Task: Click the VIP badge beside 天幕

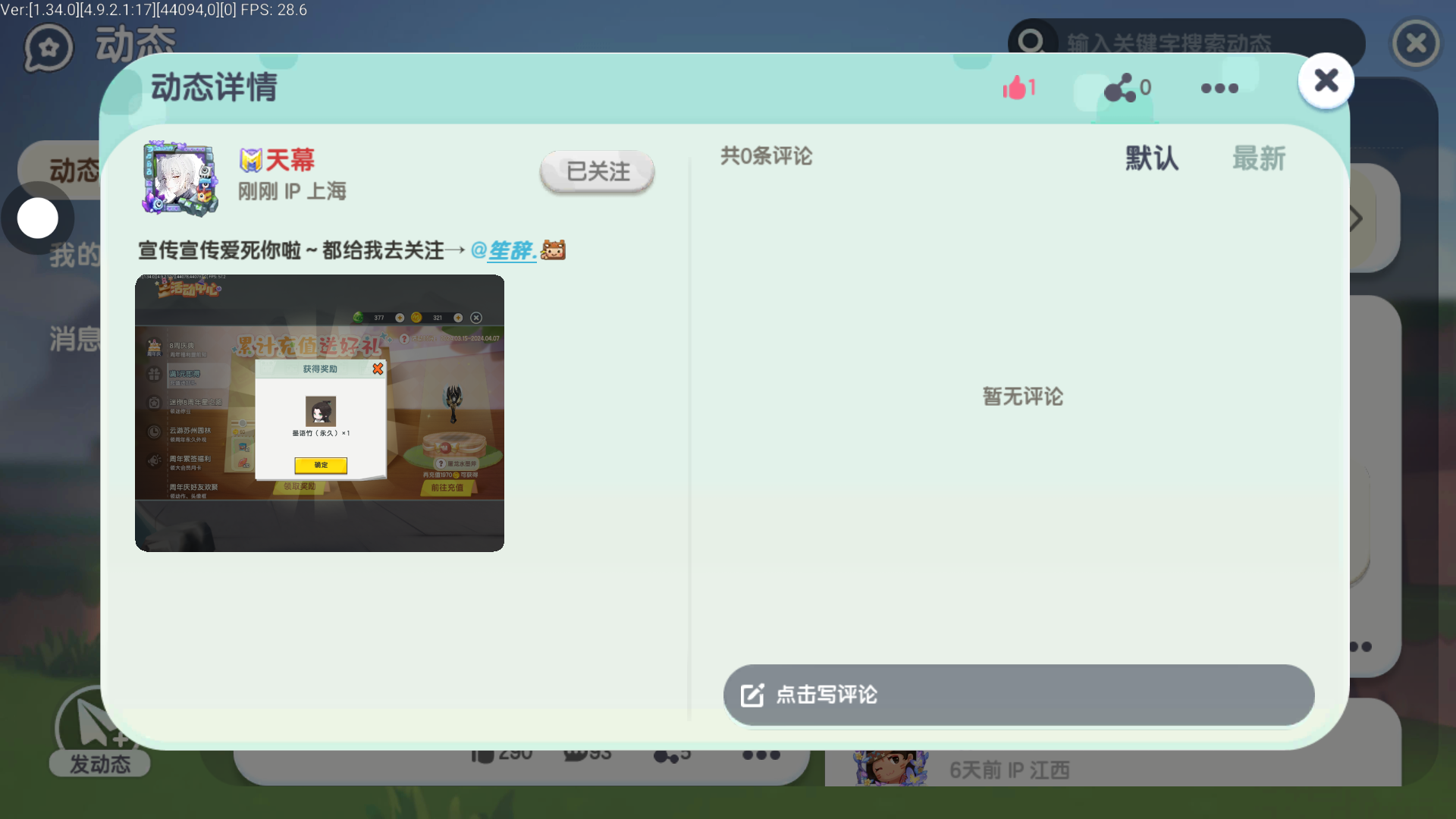Action: pos(250,160)
